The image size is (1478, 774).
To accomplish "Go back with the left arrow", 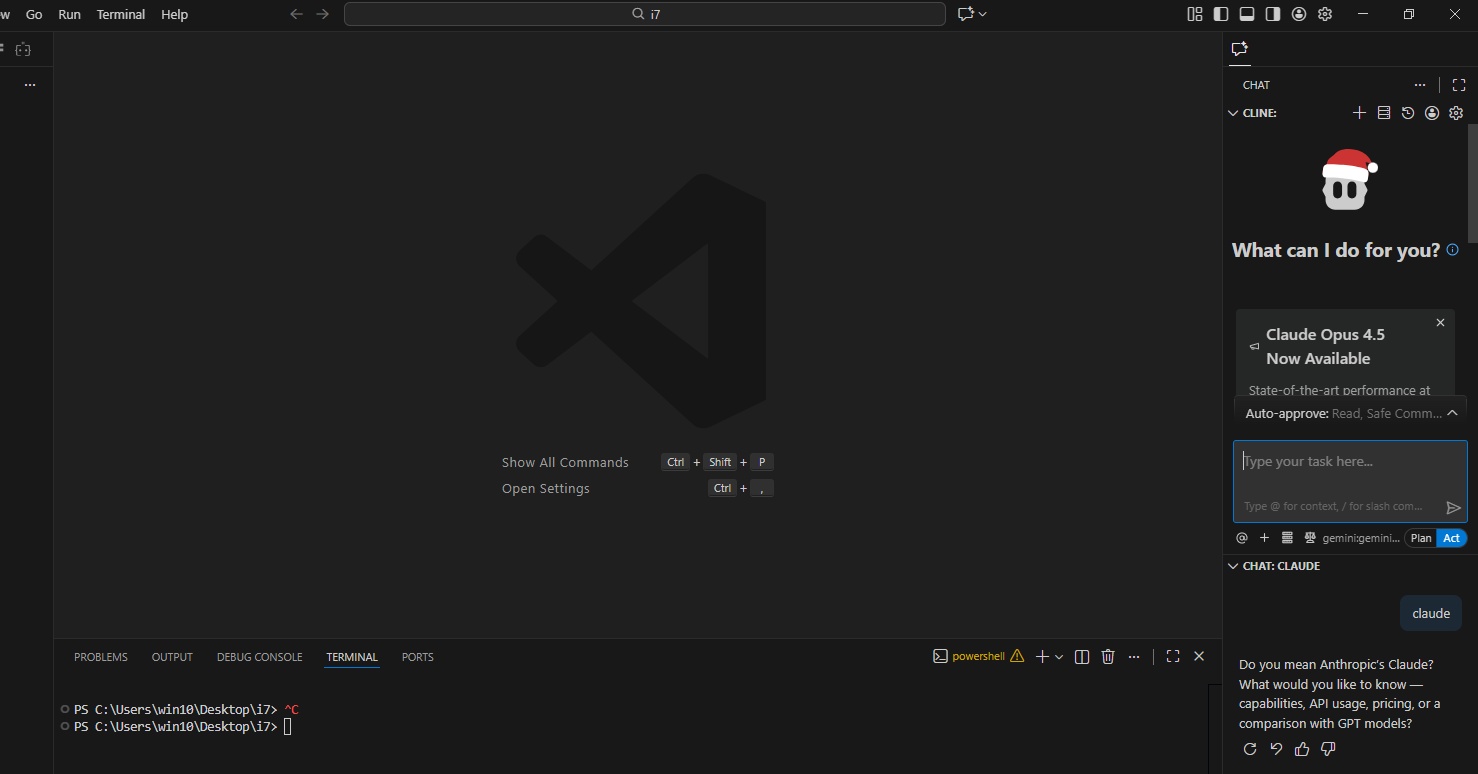I will pos(296,14).
